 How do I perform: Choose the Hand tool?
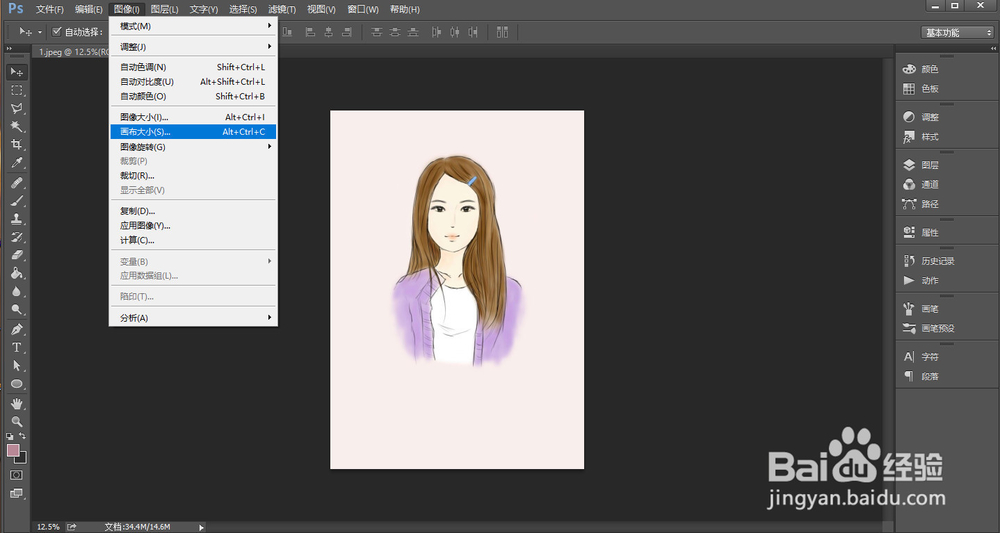[17, 403]
